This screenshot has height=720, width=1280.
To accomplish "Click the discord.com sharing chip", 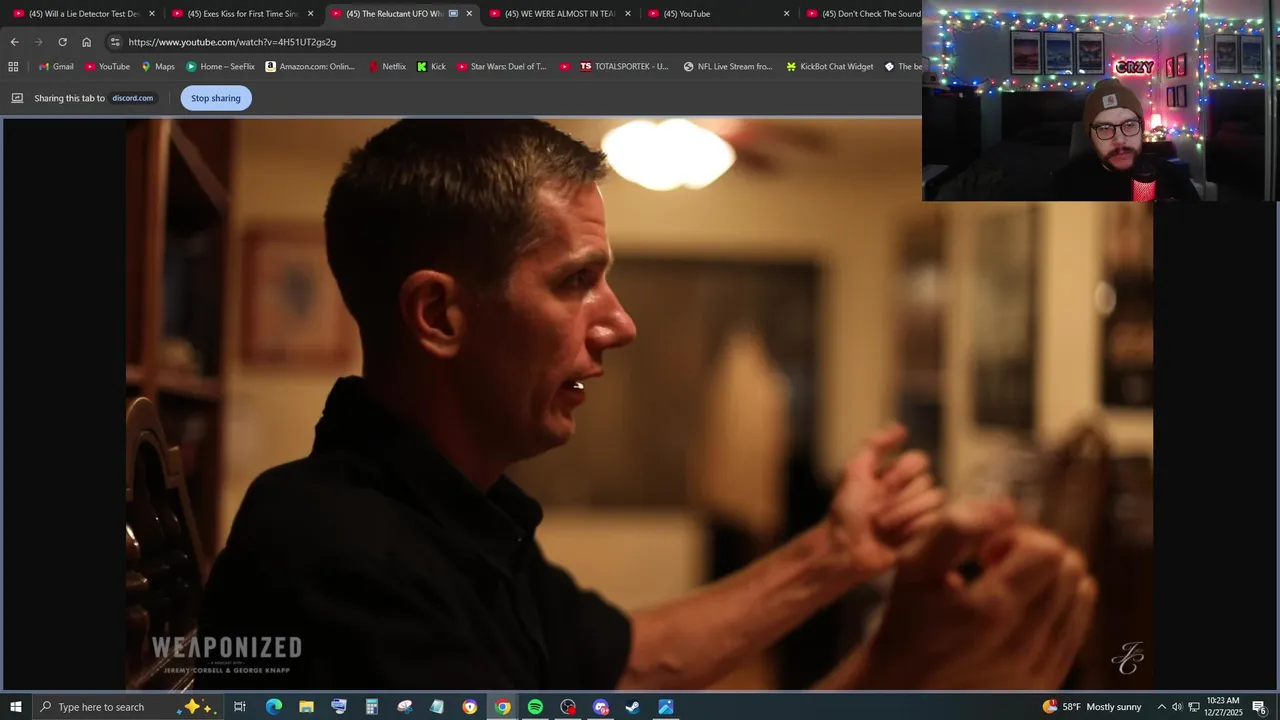I will (x=133, y=98).
